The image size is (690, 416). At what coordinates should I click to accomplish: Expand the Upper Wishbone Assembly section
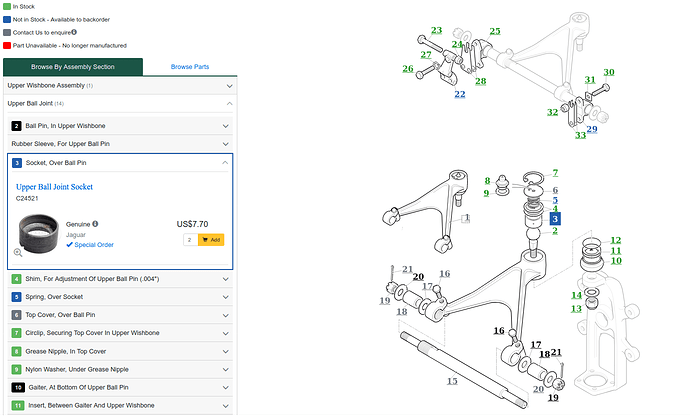120,85
